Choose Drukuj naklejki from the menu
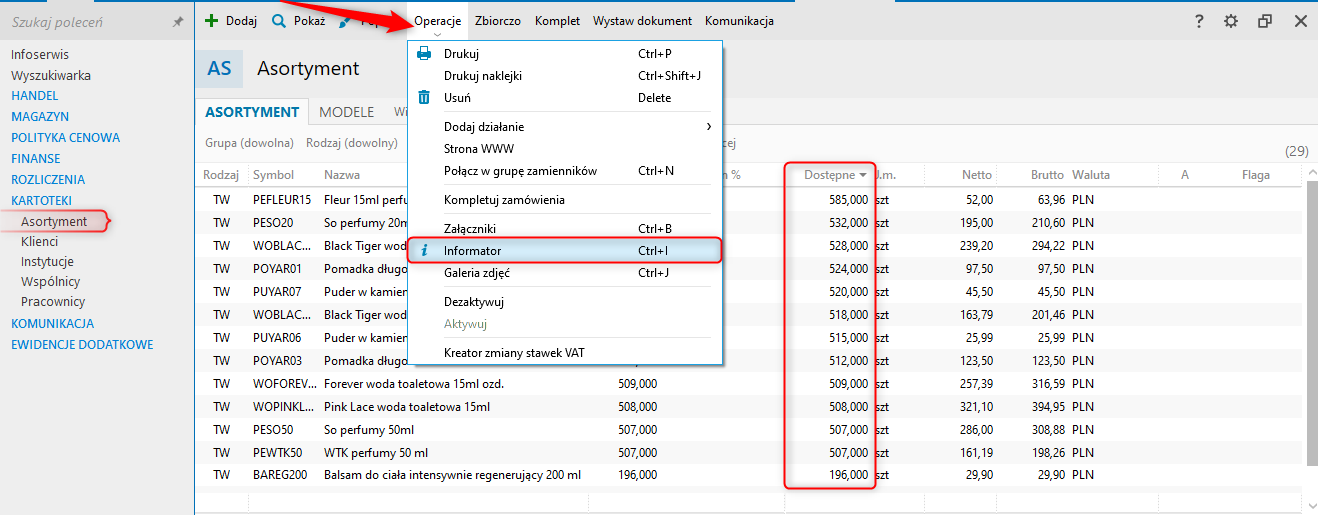The height and width of the screenshot is (515, 1318). (565, 75)
